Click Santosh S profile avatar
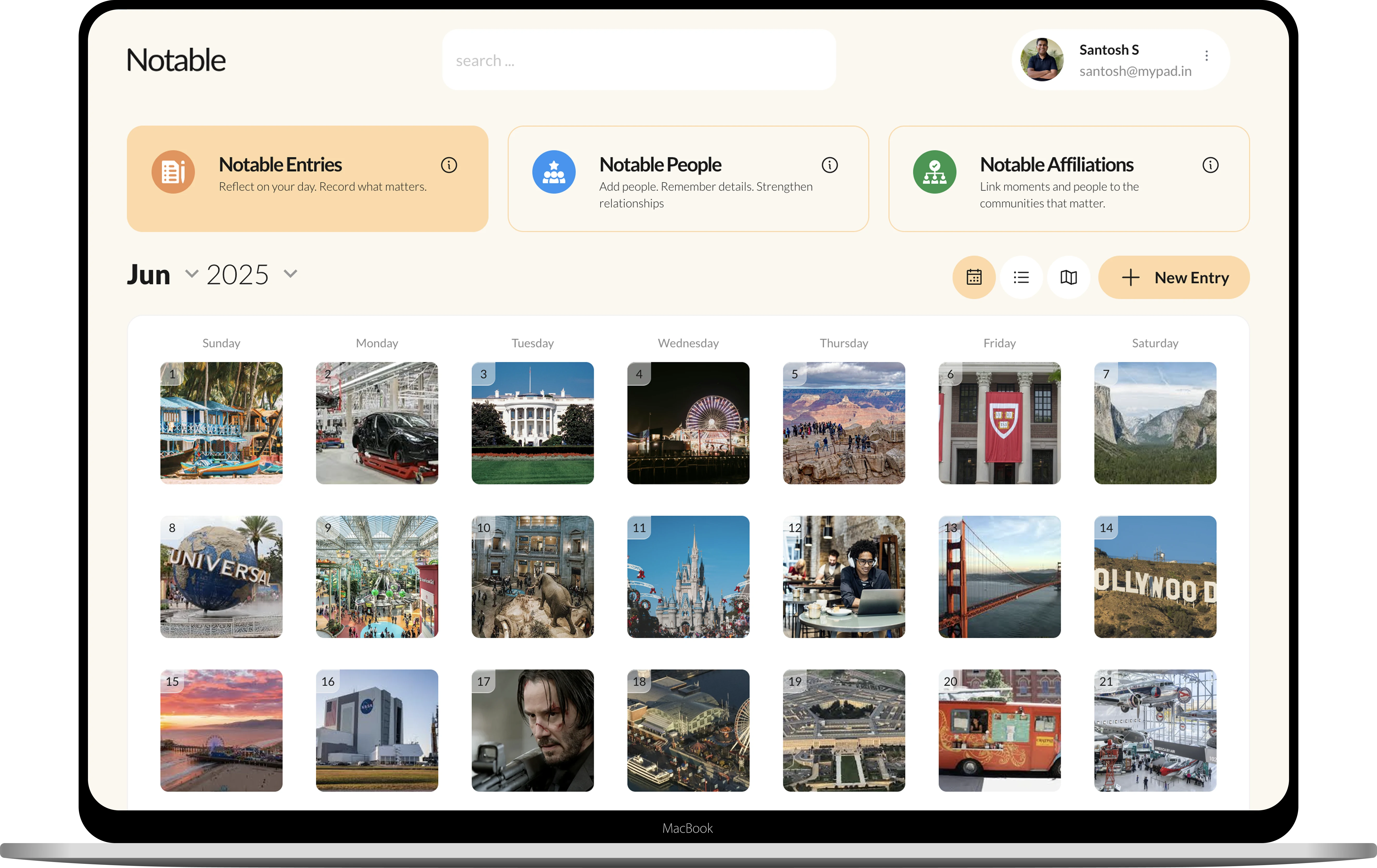The width and height of the screenshot is (1377, 868). (1042, 59)
